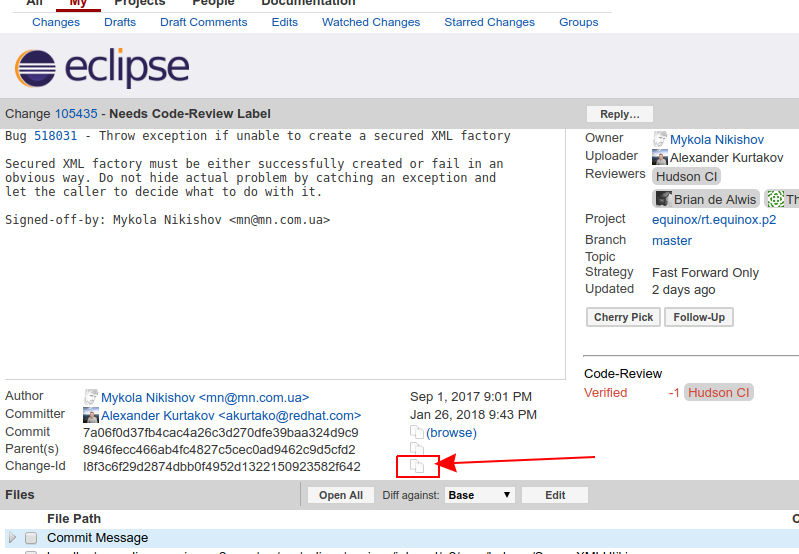Open author Mykola Nikishov email link
This screenshot has height=554, width=799.
click(x=205, y=398)
